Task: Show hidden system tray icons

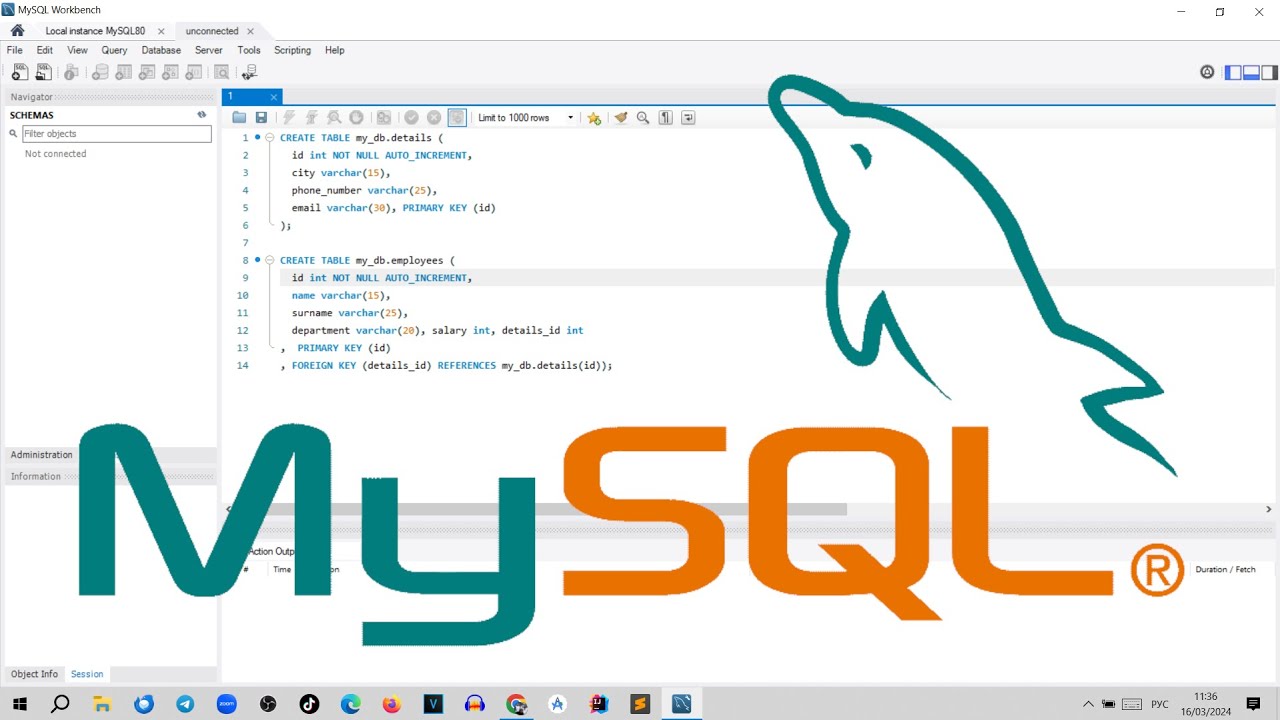Action: point(1088,704)
